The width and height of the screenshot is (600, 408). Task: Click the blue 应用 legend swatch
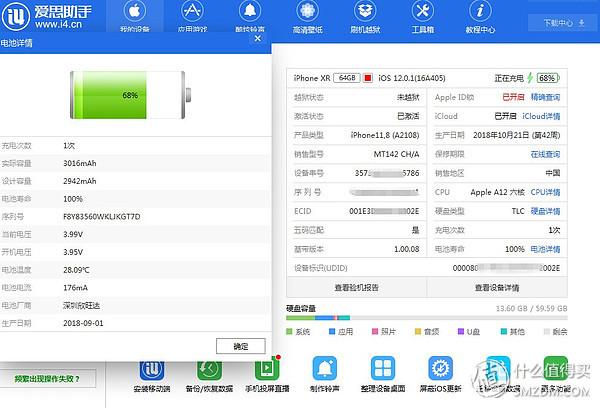click(332, 331)
